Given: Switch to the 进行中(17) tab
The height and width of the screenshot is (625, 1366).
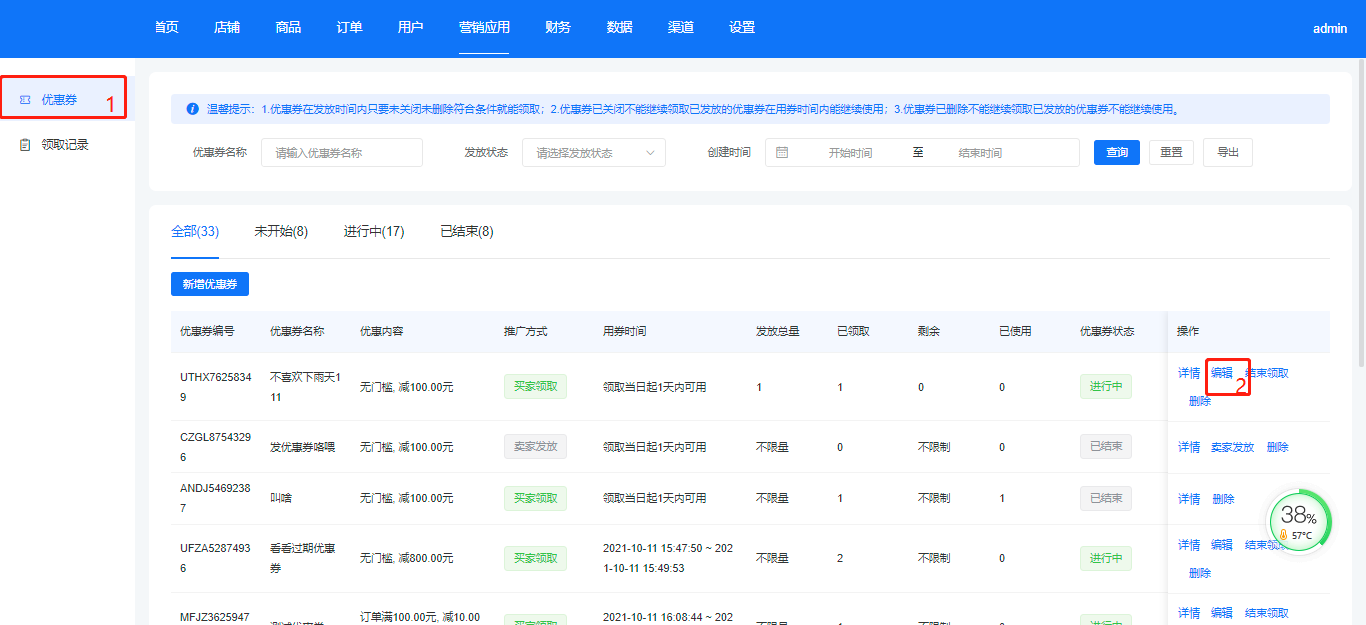Looking at the screenshot, I should (x=374, y=232).
